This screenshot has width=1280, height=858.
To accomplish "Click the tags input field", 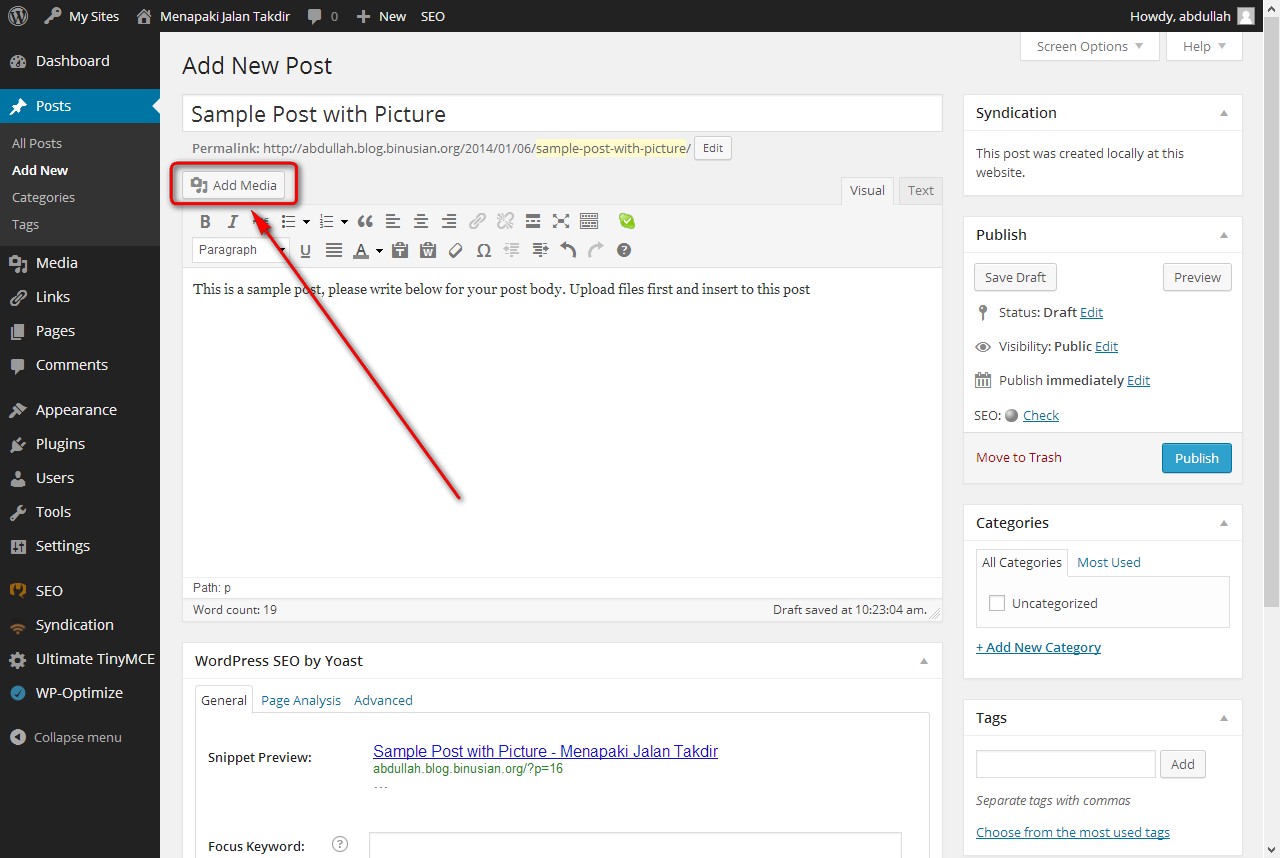I will coord(1066,764).
